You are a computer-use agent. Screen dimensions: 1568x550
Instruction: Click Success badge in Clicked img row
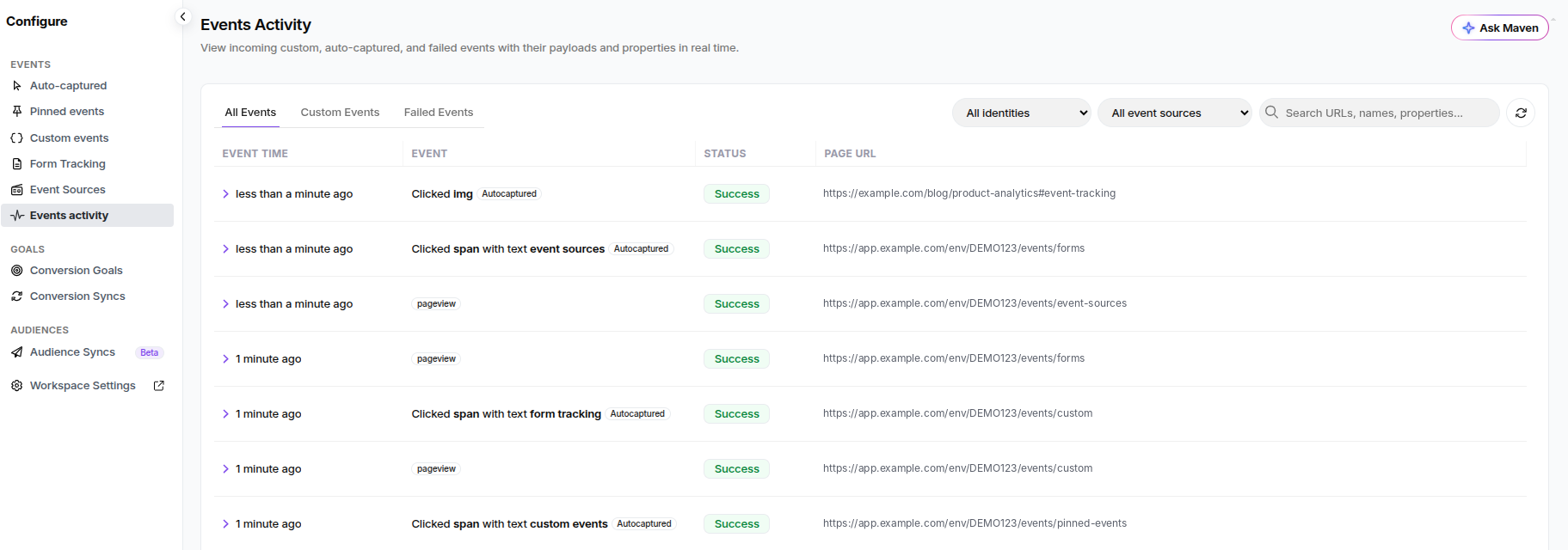[737, 194]
